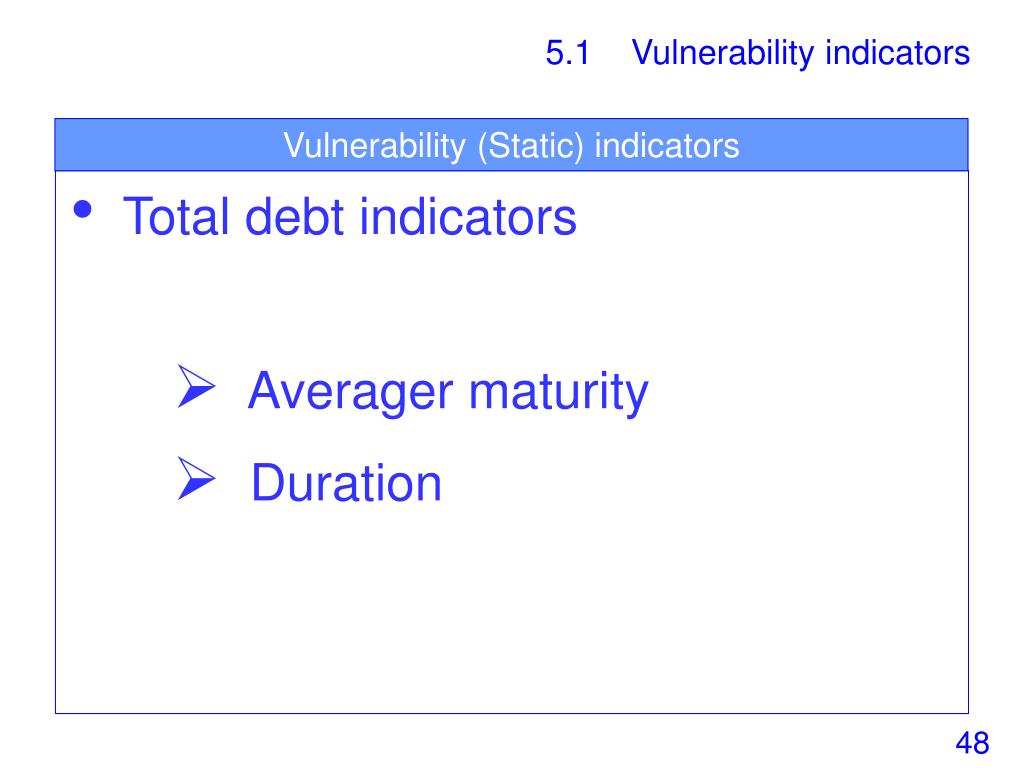Click the full heading 5.1 Vulnerability indicators
The width and height of the screenshot is (1024, 768).
point(758,54)
